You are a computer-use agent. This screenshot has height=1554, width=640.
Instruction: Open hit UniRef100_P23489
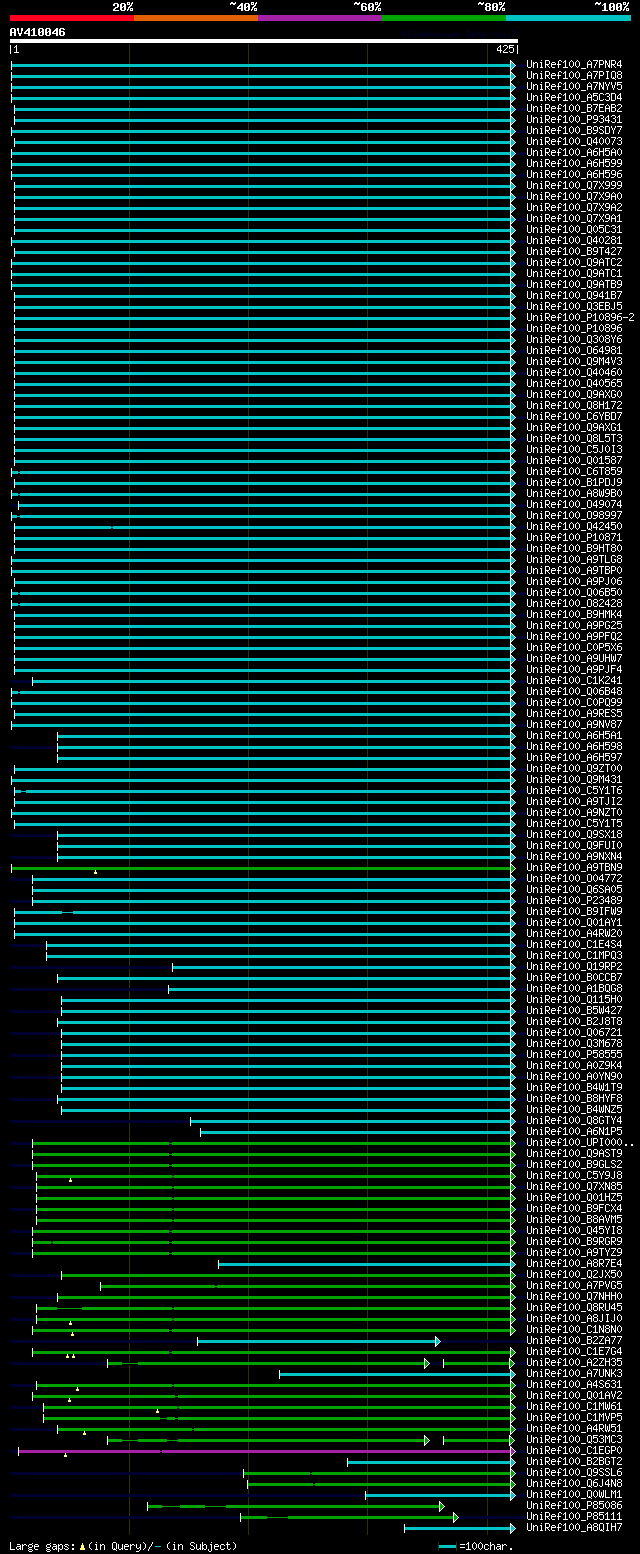(574, 901)
